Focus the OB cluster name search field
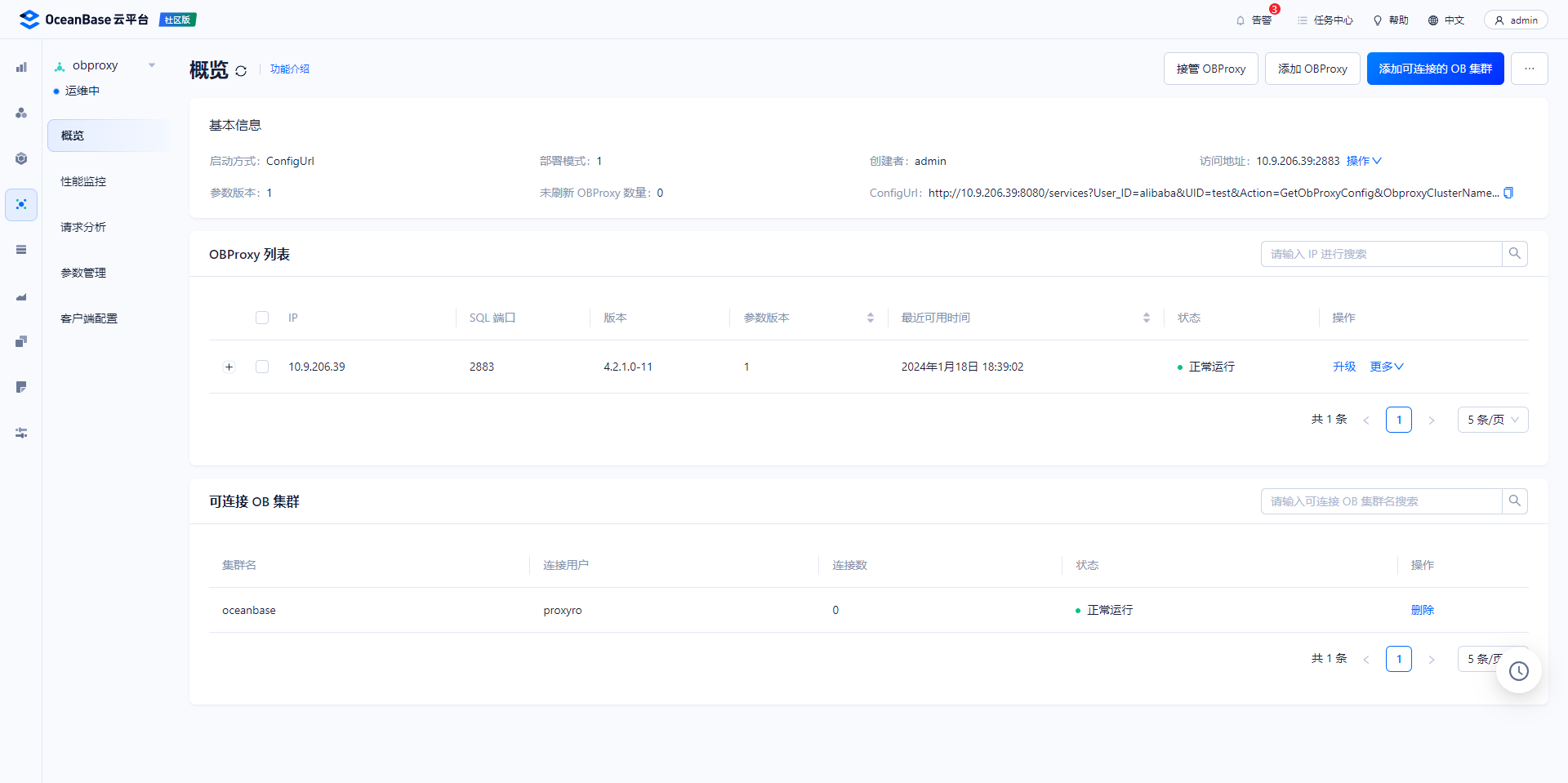This screenshot has width=1568, height=783. (1382, 501)
